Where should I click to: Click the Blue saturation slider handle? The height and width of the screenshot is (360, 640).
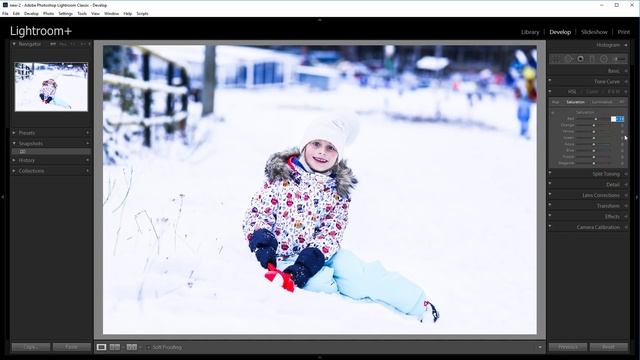594,151
